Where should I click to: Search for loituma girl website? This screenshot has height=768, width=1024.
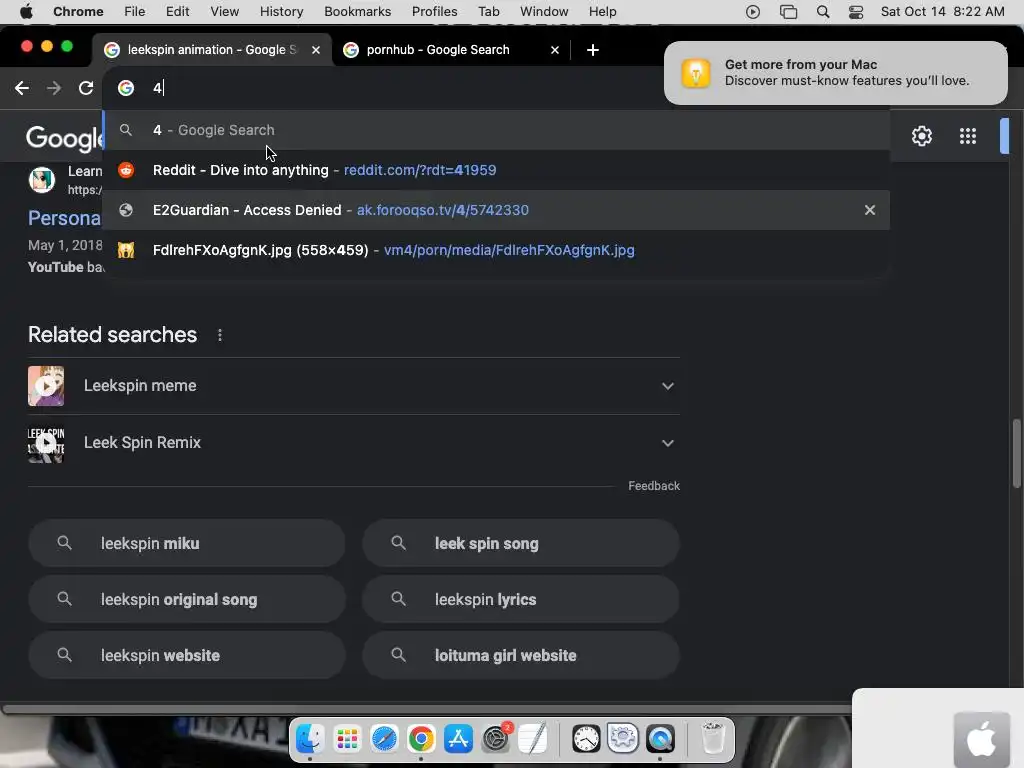pos(520,656)
